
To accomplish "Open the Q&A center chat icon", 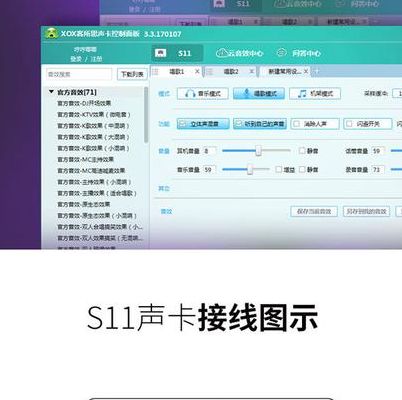I will 282,53.
